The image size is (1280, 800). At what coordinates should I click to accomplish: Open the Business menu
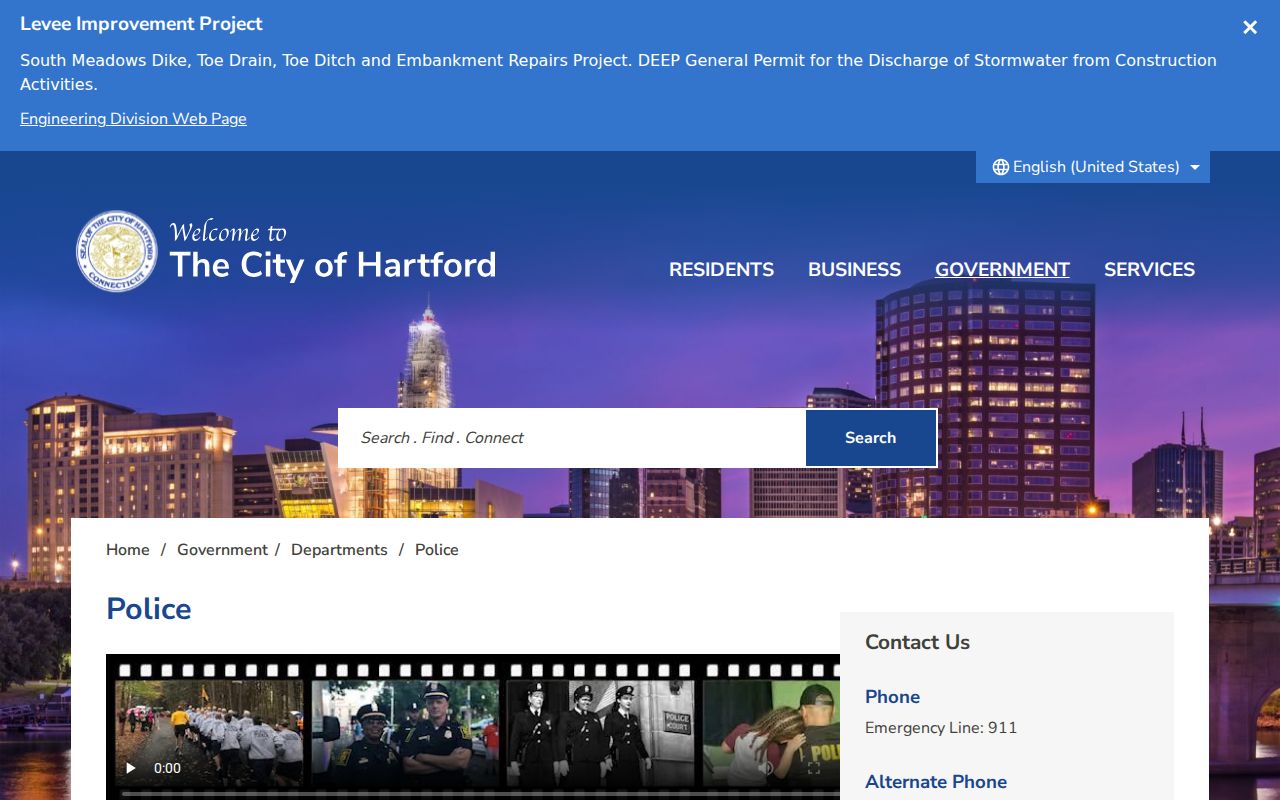pyautogui.click(x=854, y=269)
